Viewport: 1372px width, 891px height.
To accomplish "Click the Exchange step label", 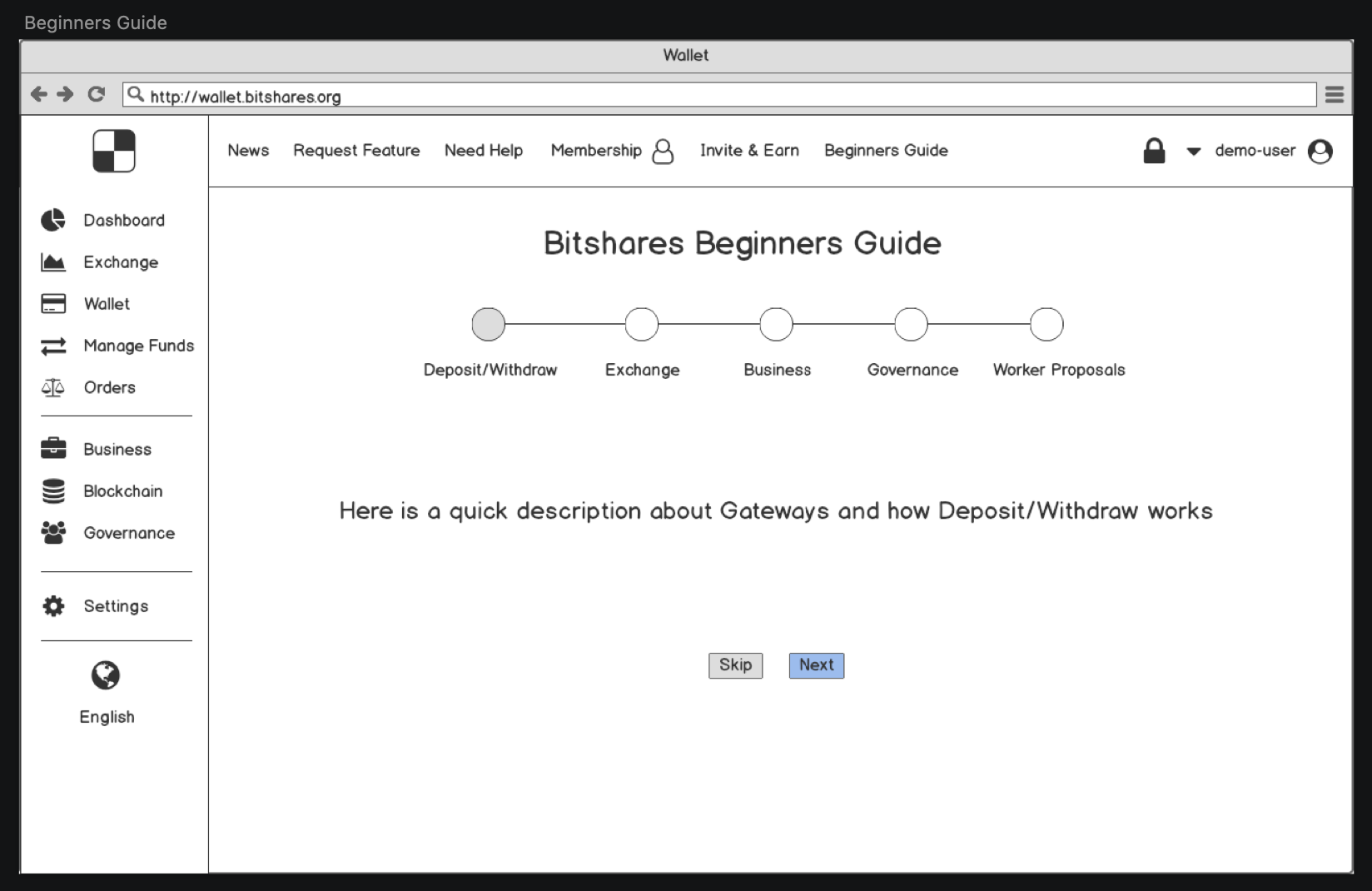I will pos(642,370).
